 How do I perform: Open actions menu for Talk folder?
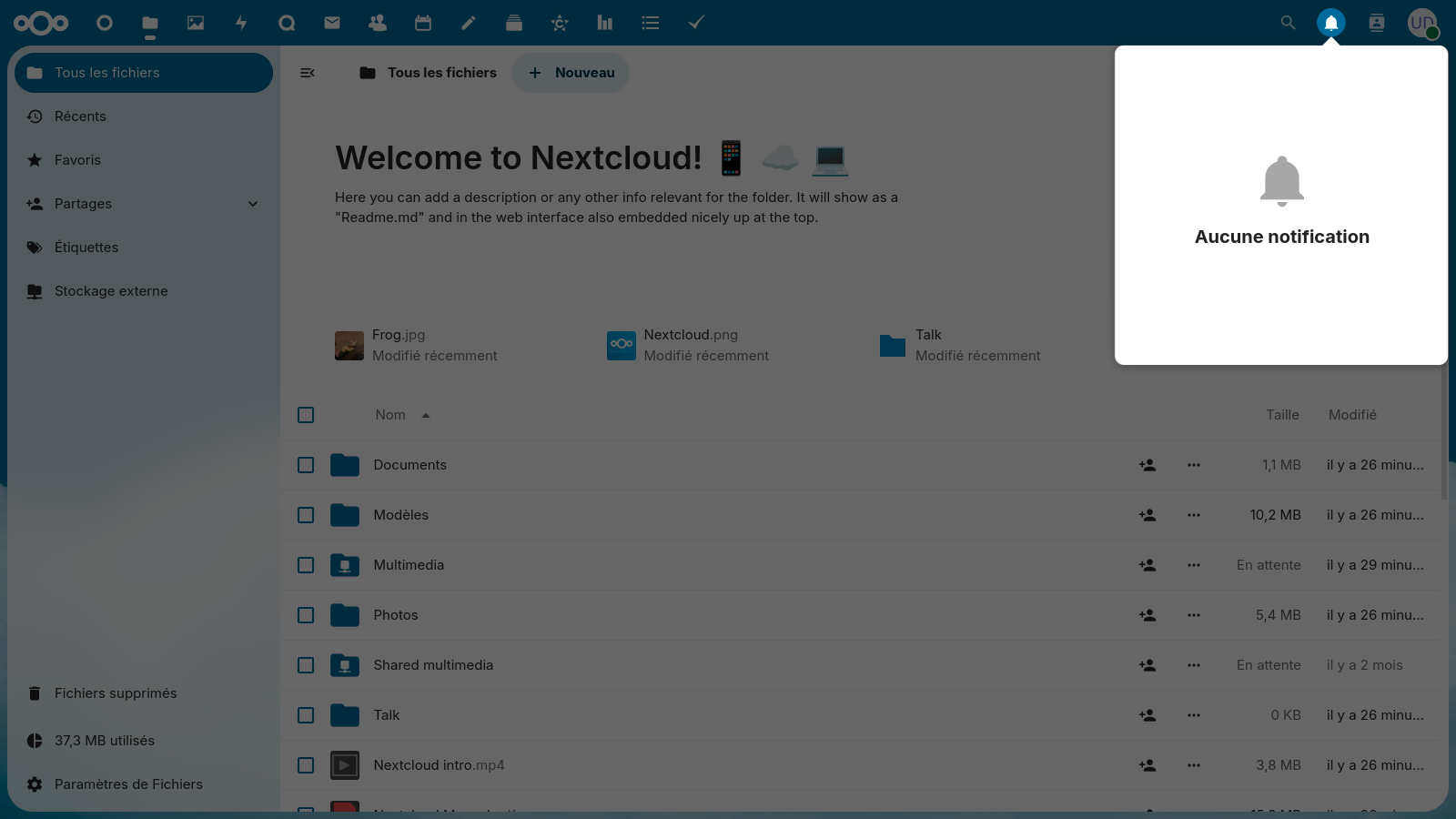pos(1194,715)
